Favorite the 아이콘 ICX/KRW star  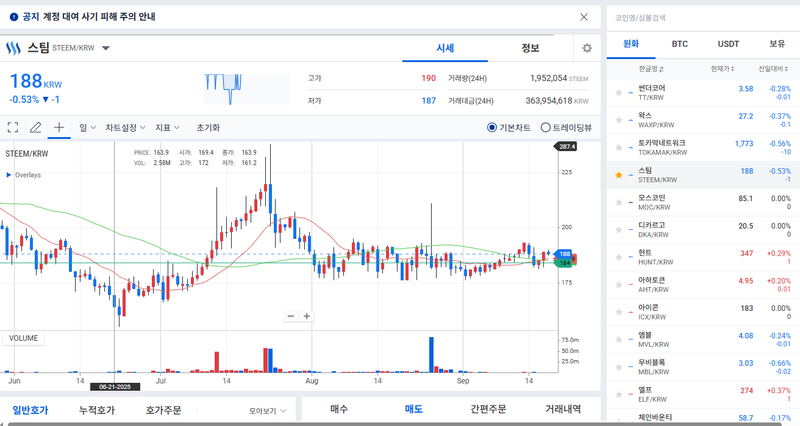pyautogui.click(x=618, y=312)
